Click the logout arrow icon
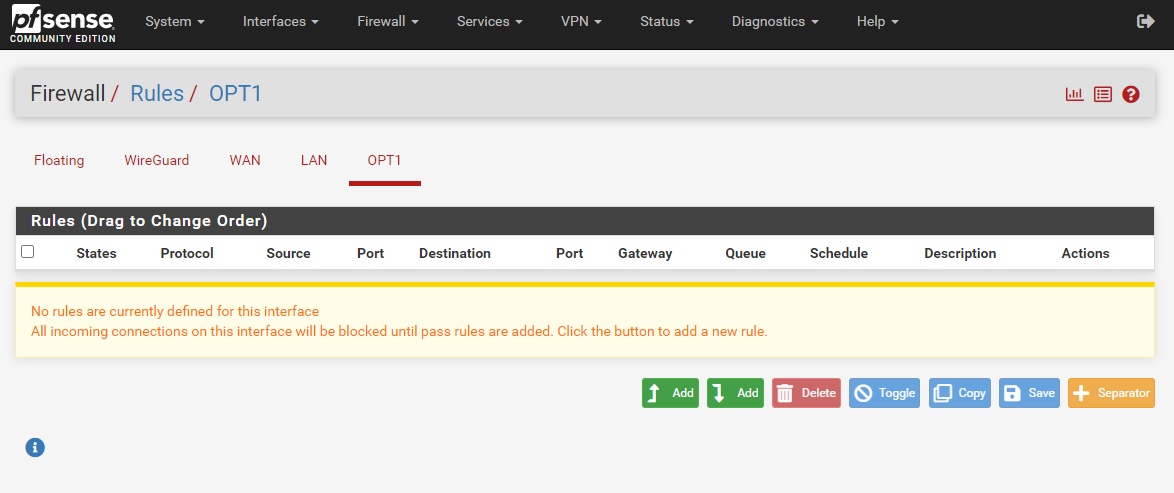Image resolution: width=1174 pixels, height=493 pixels. [x=1146, y=21]
